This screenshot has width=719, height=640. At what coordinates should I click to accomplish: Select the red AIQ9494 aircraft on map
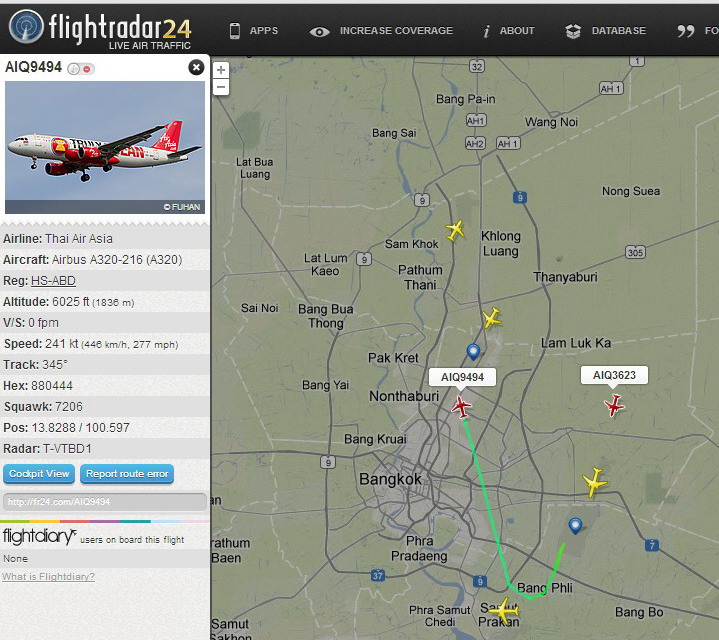[x=461, y=407]
